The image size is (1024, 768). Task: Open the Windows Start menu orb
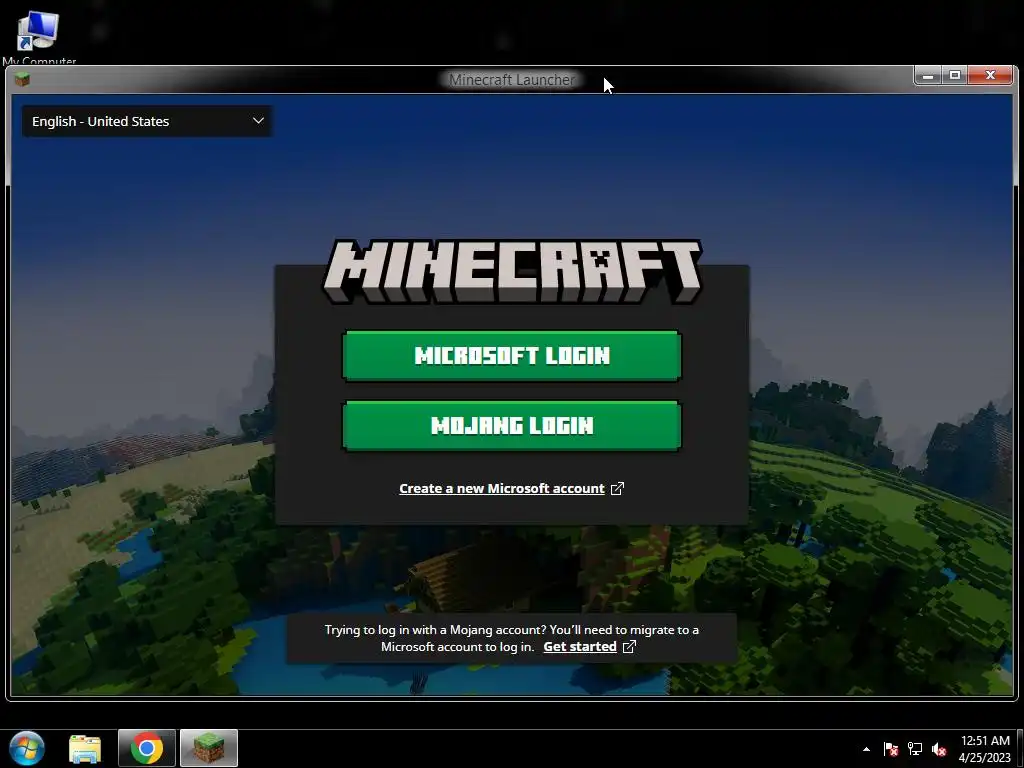[x=27, y=748]
